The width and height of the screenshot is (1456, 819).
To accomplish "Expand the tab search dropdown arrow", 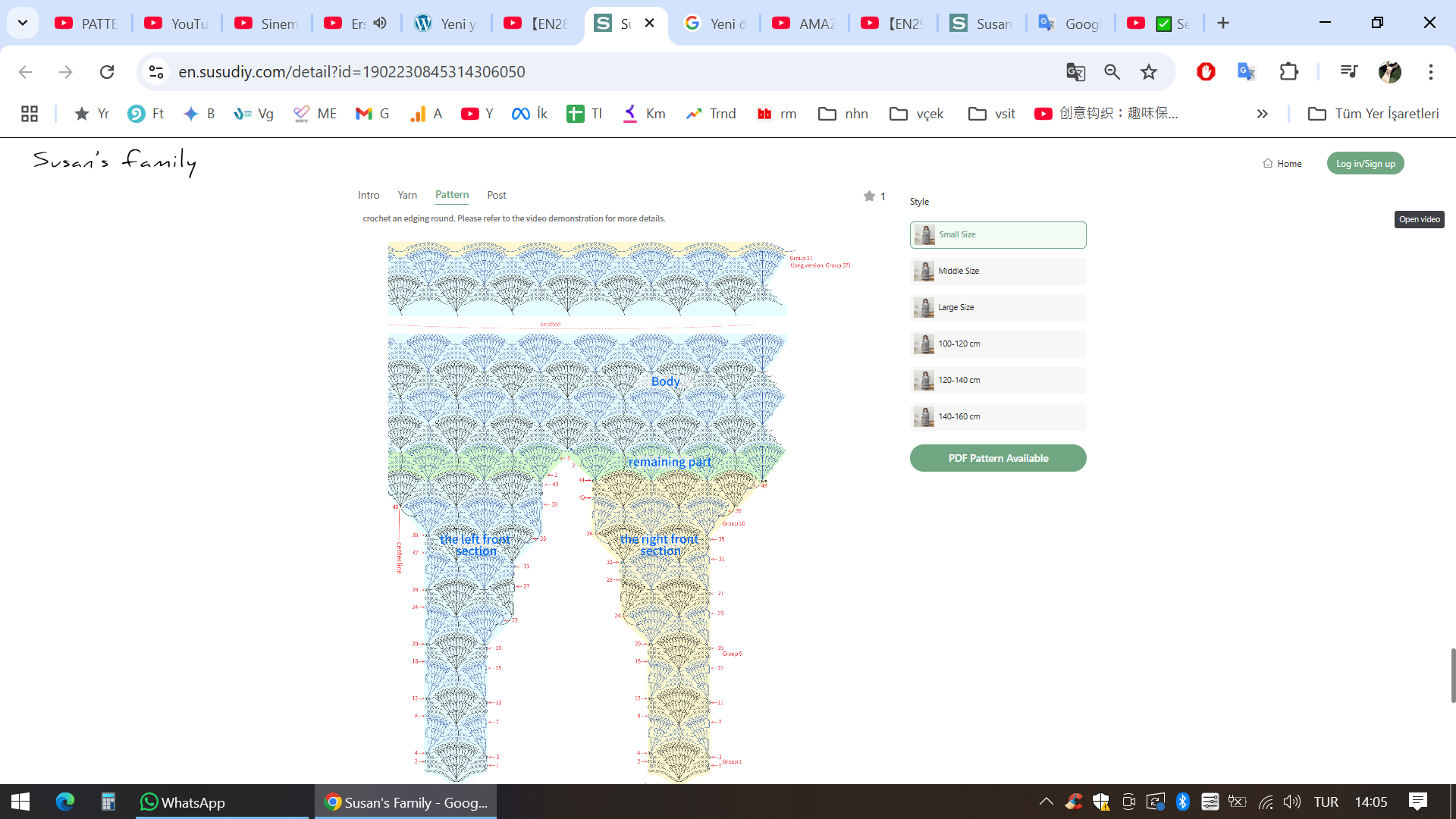I will click(23, 23).
